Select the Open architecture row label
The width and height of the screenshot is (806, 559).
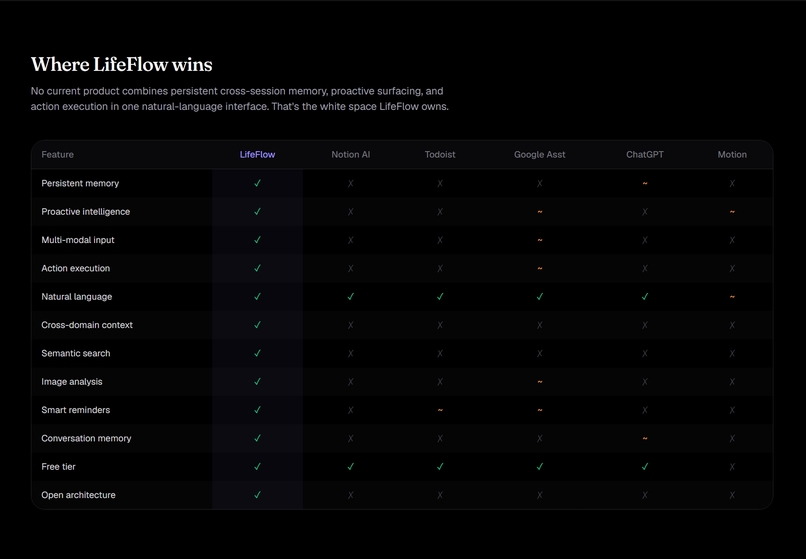(78, 495)
